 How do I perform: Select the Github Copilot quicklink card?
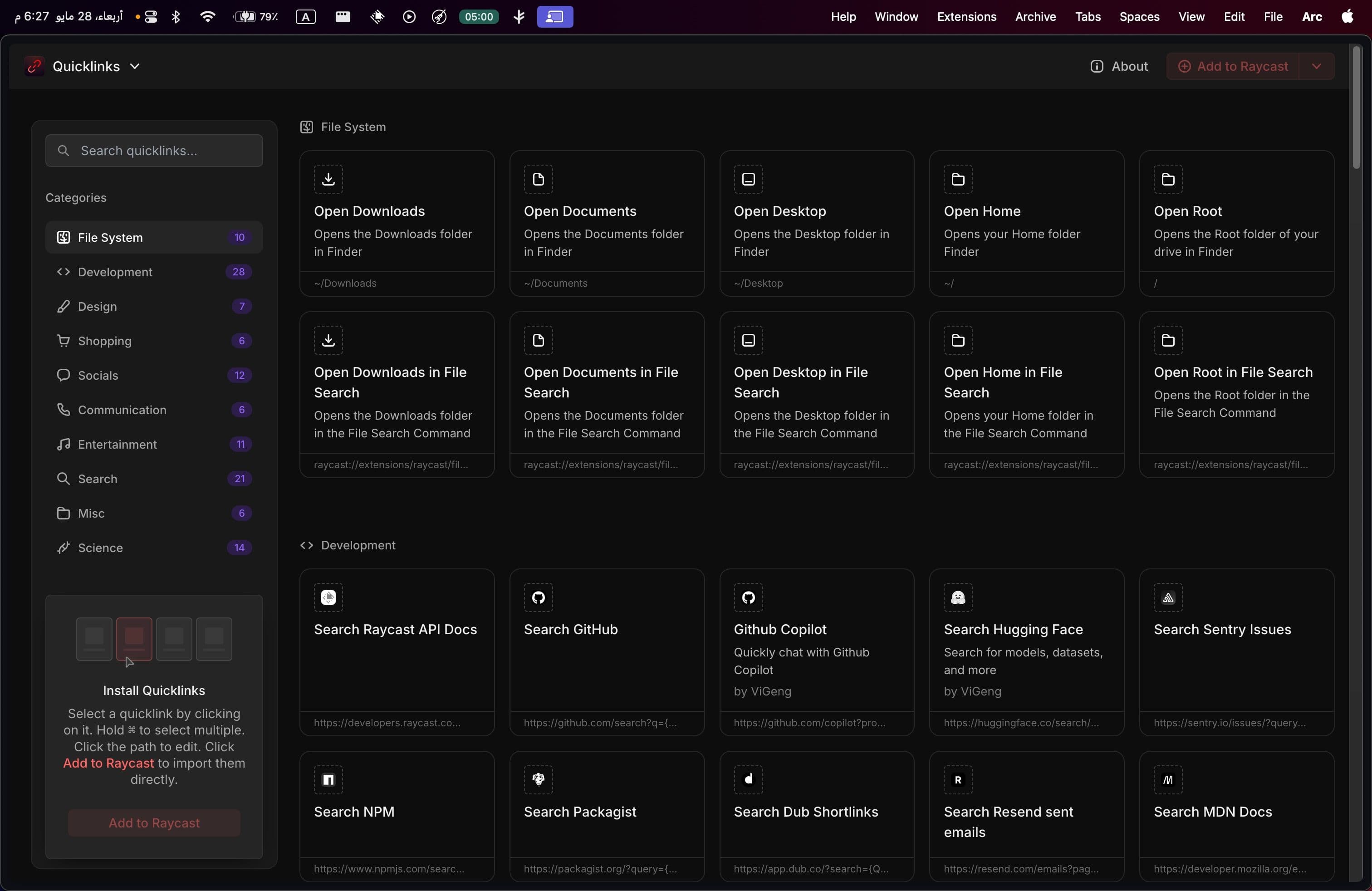(816, 651)
